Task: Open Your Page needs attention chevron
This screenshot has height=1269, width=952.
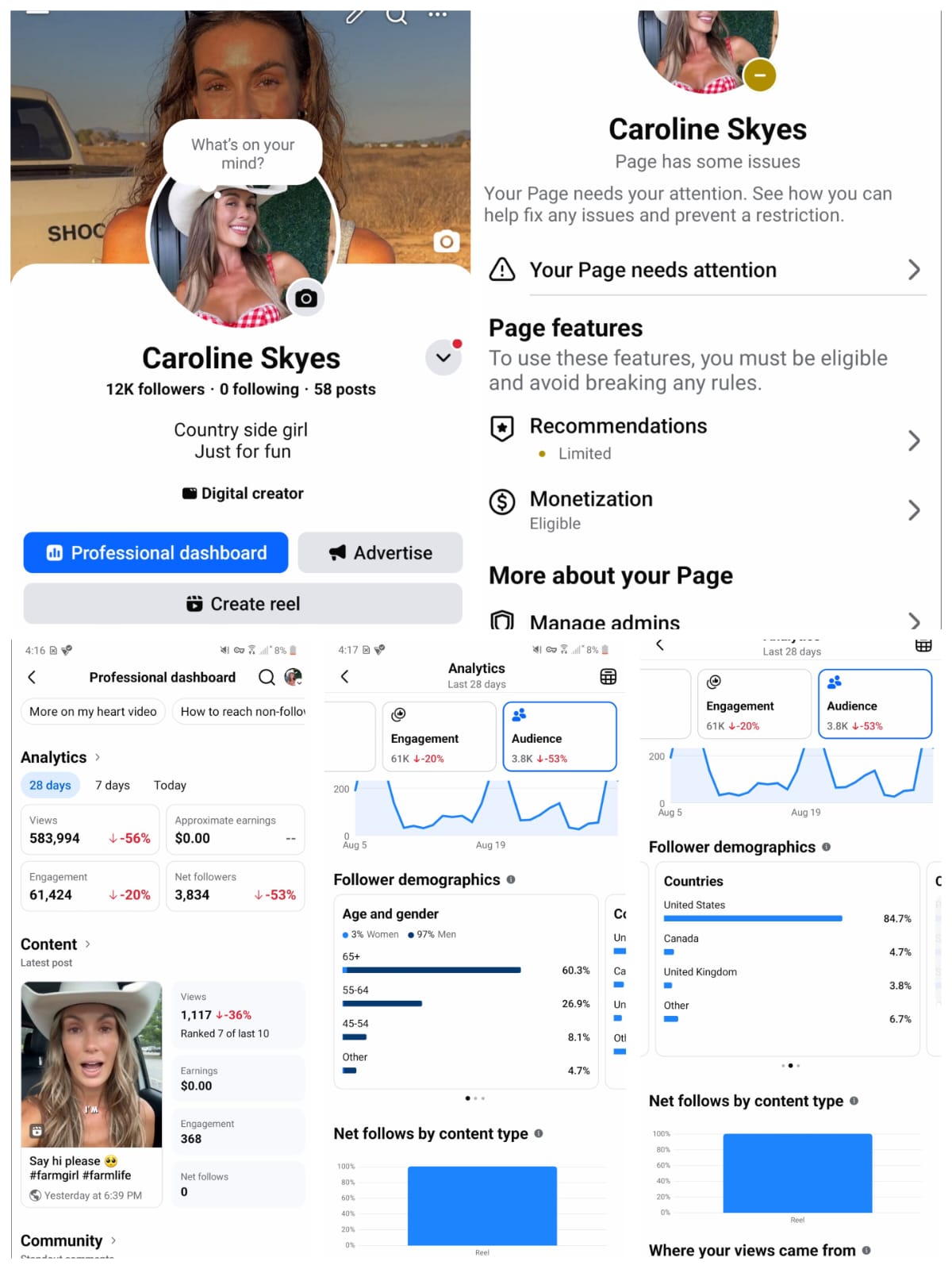Action: coord(914,270)
